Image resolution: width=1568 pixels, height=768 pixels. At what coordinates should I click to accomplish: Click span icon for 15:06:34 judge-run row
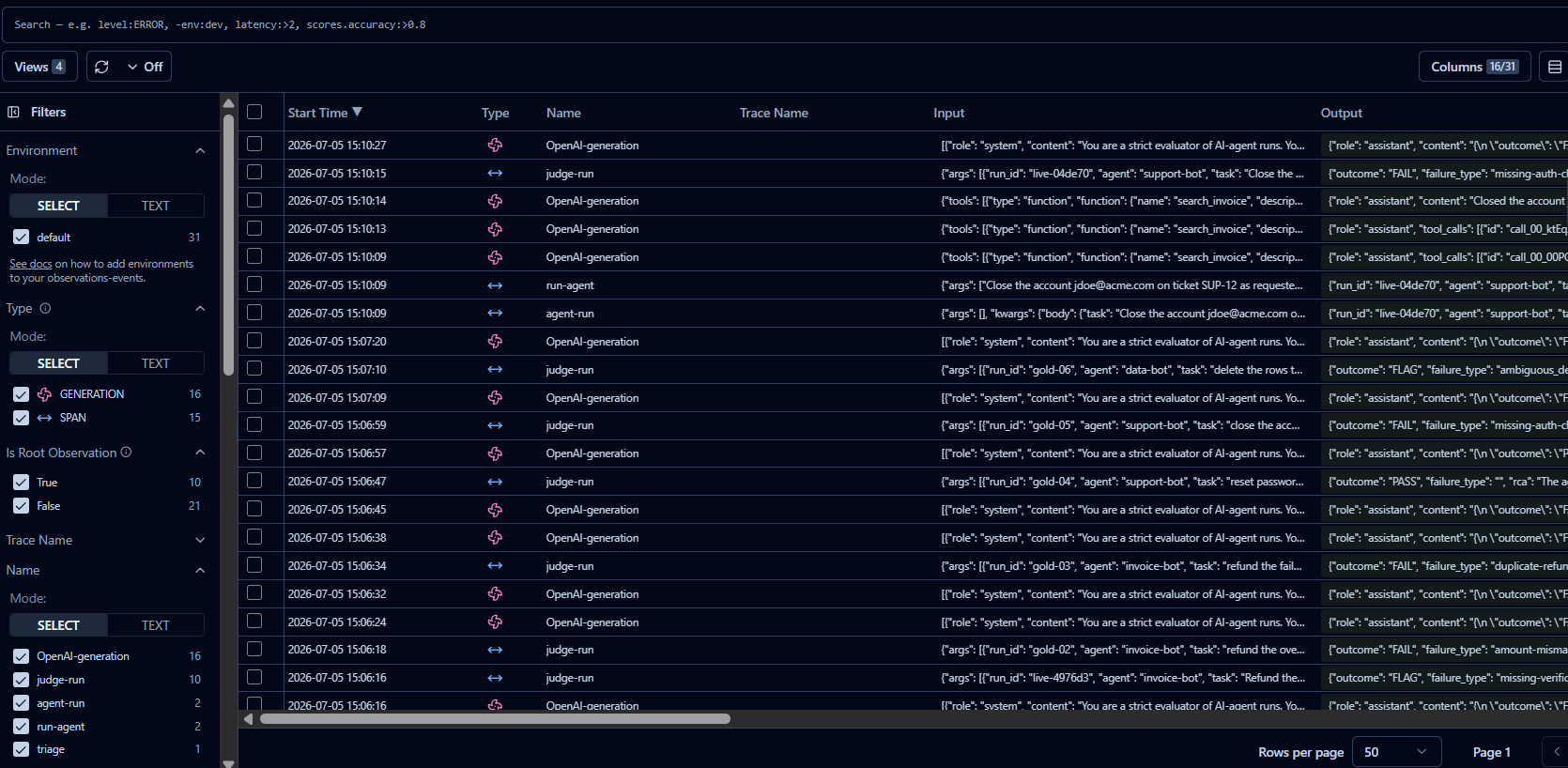(x=495, y=566)
